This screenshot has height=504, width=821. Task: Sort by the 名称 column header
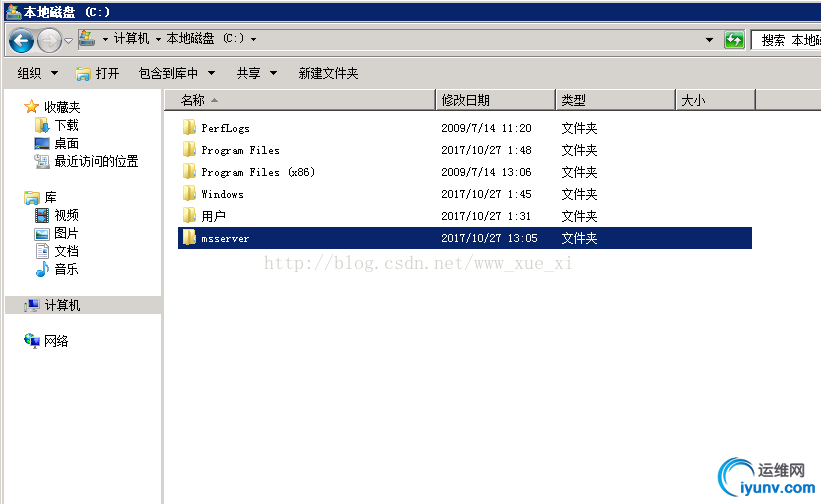click(300, 100)
